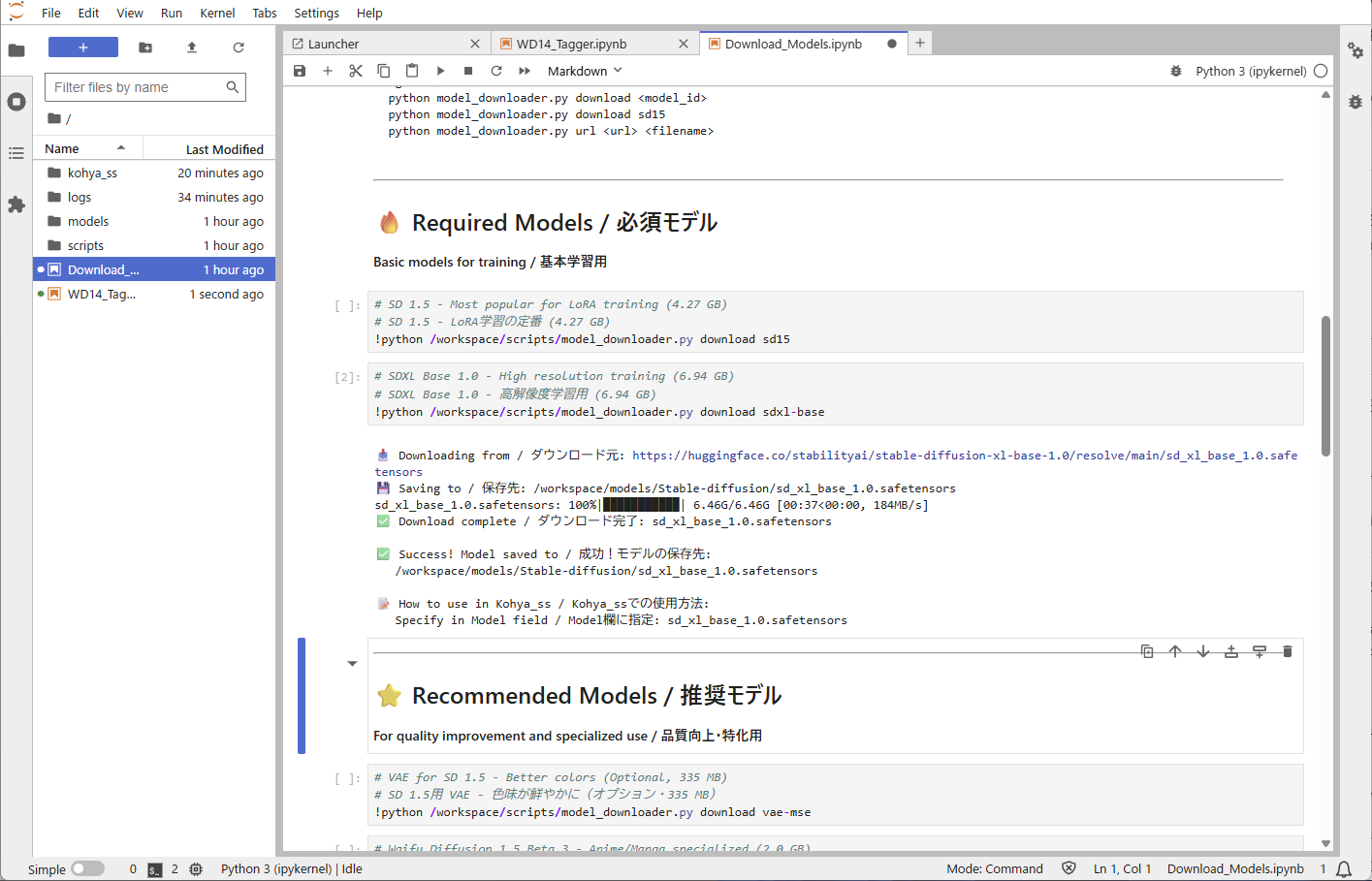This screenshot has width=1372, height=881.
Task: Move the selected cell down using arrow icon
Action: click(x=1203, y=650)
